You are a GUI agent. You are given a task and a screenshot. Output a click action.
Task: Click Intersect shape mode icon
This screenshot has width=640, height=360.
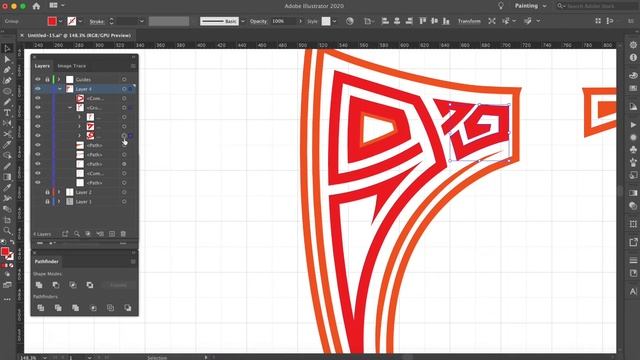73,285
